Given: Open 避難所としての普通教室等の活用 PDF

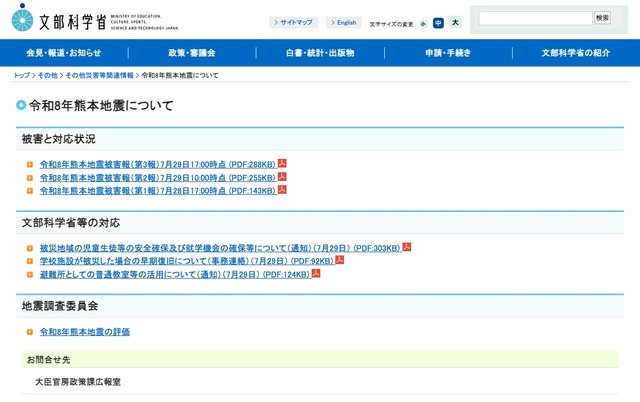Looking at the screenshot, I should [175, 275].
